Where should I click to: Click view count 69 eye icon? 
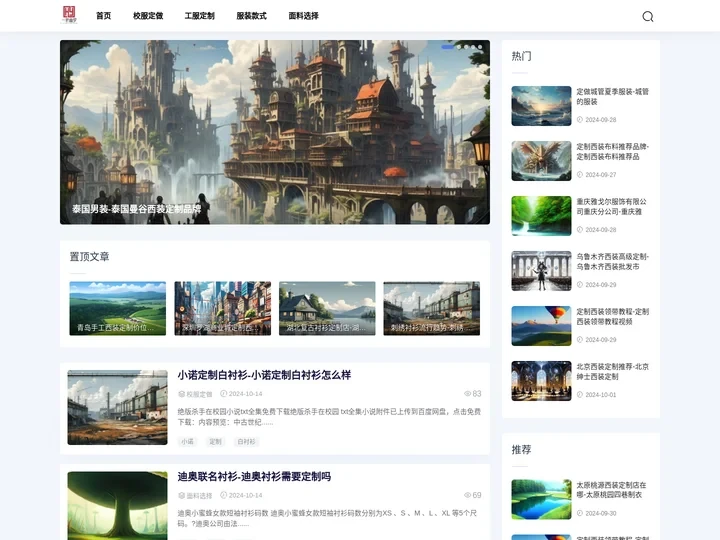click(x=467, y=495)
